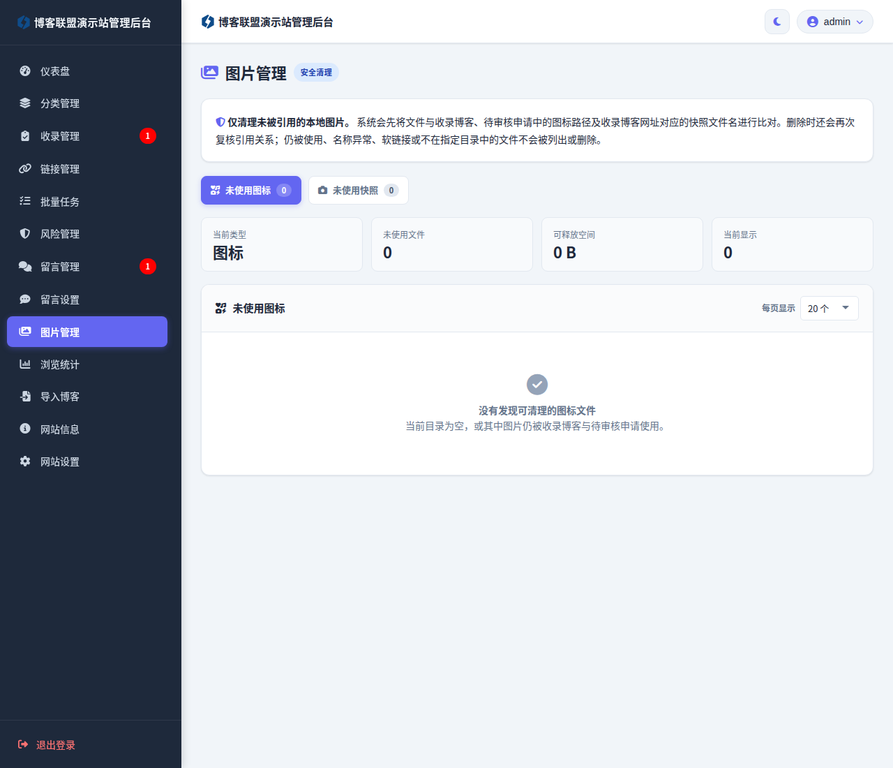Viewport: 893px width, 768px height.
Task: Click the 可释放空间 0 B stat card
Action: tap(622, 244)
